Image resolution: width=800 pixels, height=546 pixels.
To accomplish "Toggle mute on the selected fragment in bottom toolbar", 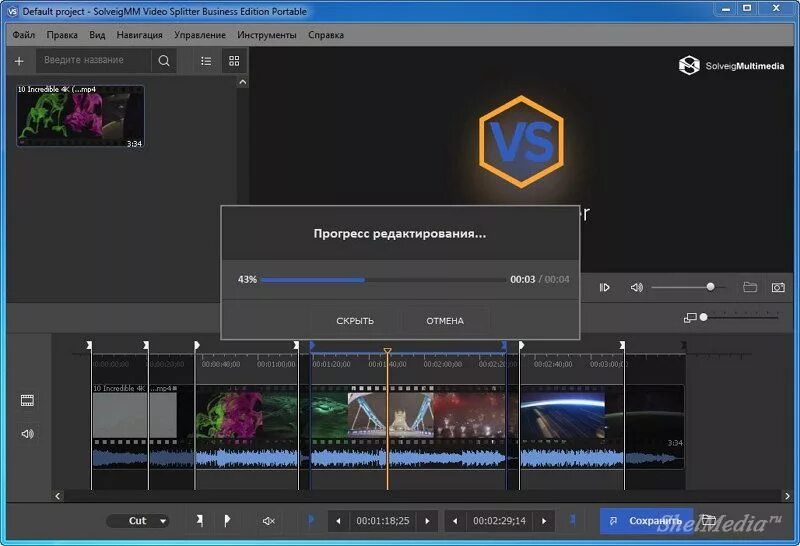I will 268,521.
